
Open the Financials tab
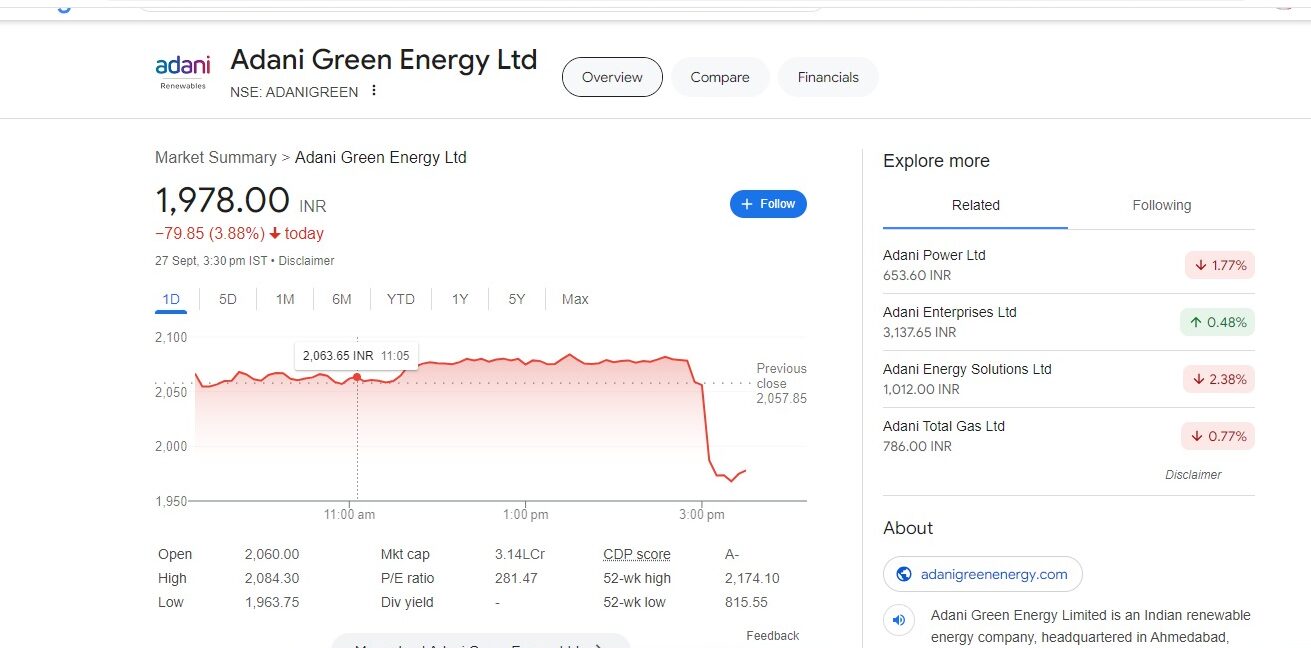pyautogui.click(x=828, y=77)
